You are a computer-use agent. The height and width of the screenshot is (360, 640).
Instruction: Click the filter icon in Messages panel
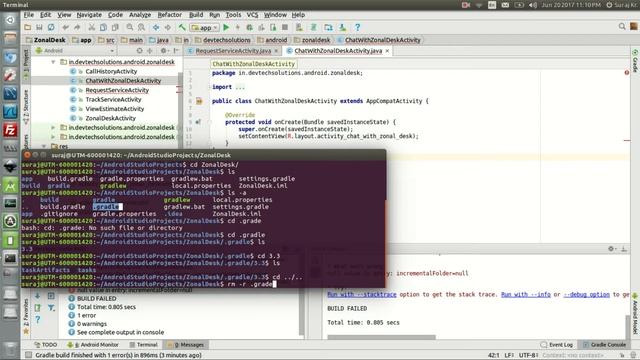click(51, 308)
